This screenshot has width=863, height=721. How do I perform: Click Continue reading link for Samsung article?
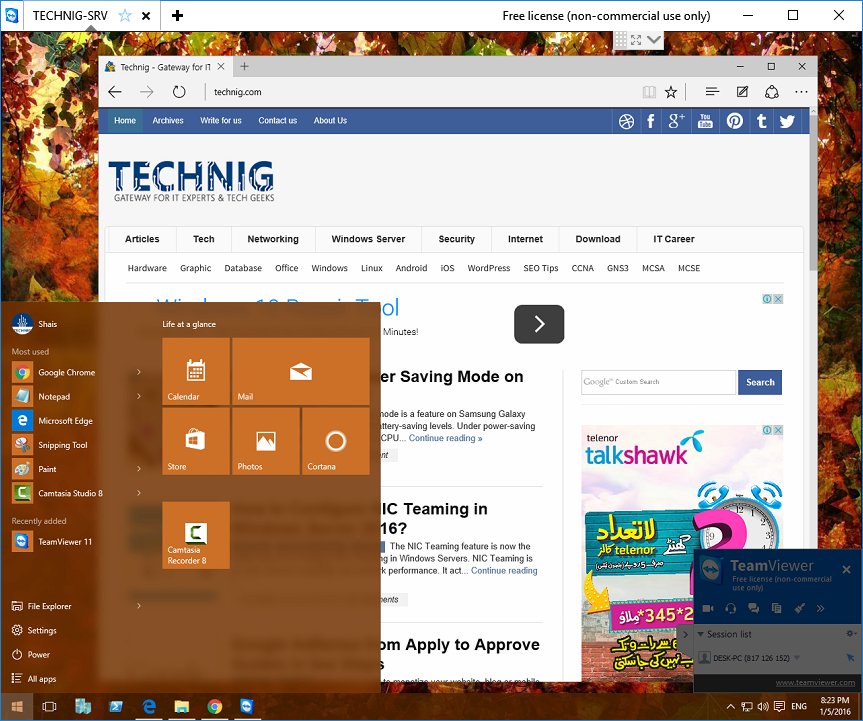[x=445, y=438]
